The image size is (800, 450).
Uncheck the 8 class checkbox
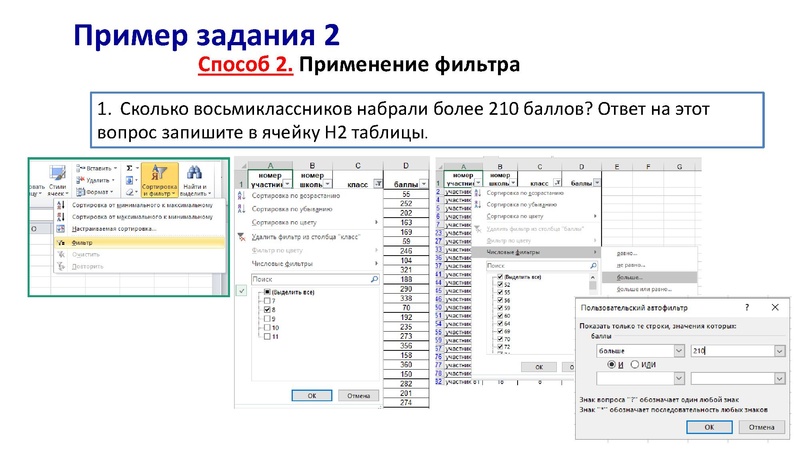tap(267, 310)
